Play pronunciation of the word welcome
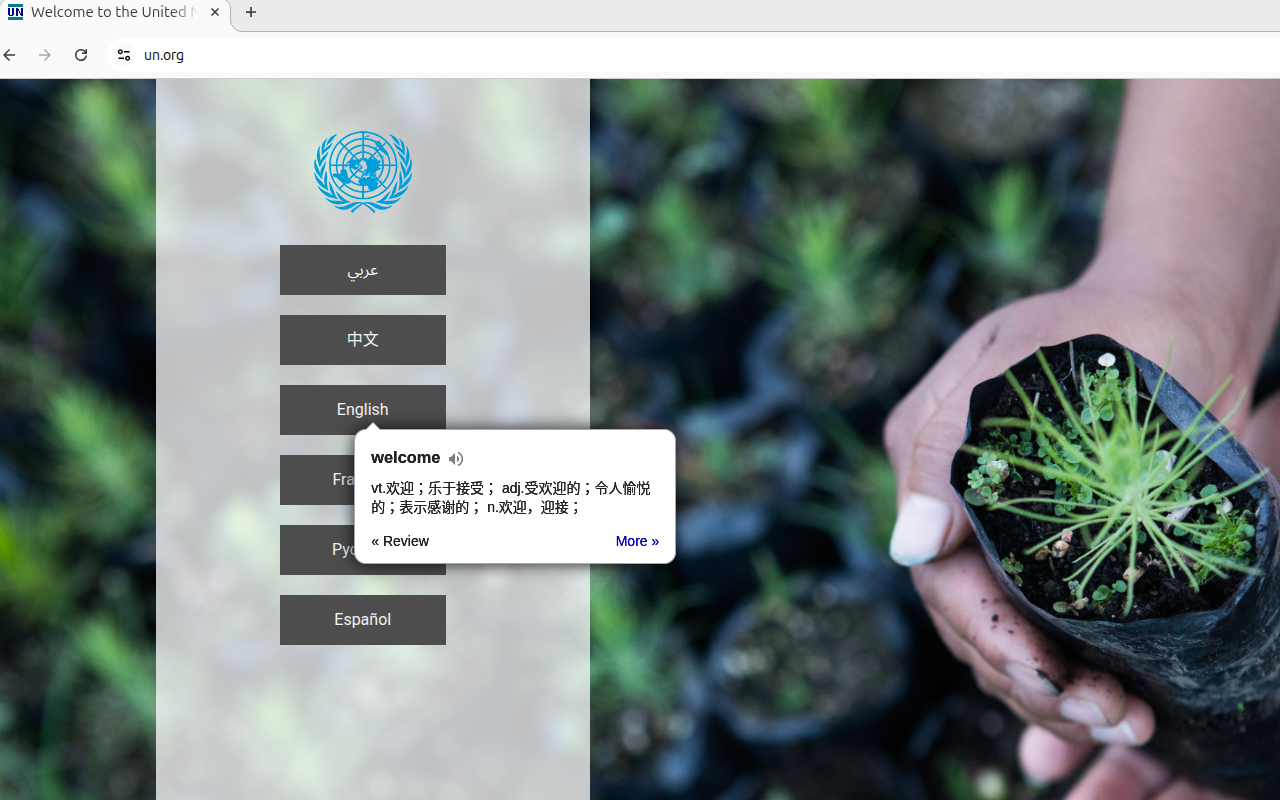Image resolution: width=1280 pixels, height=800 pixels. (456, 459)
